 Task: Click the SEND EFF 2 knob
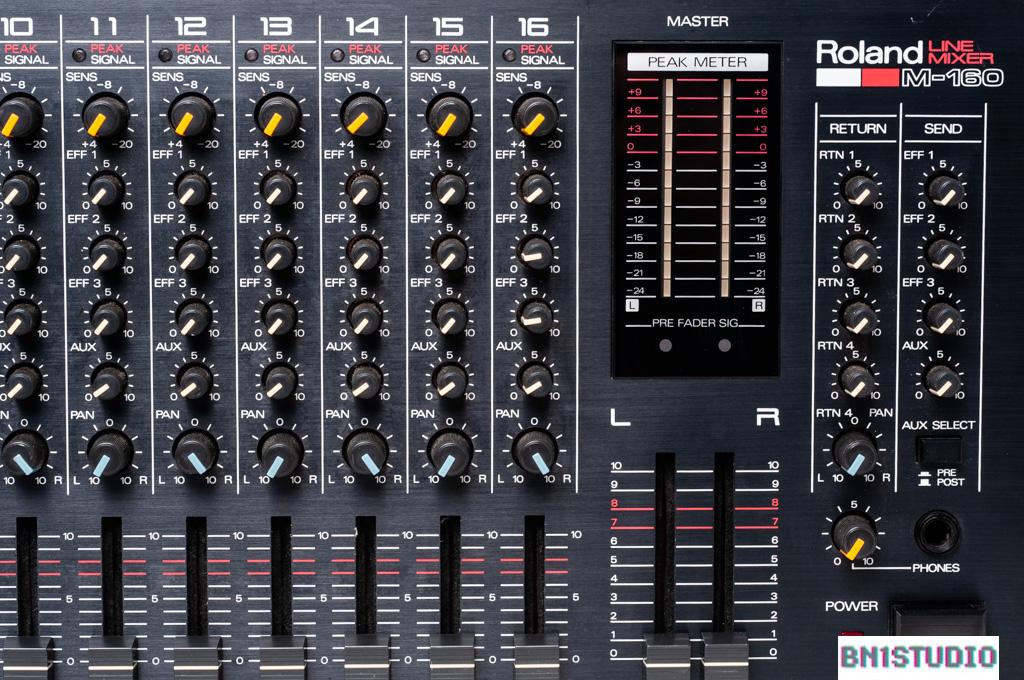[x=943, y=253]
